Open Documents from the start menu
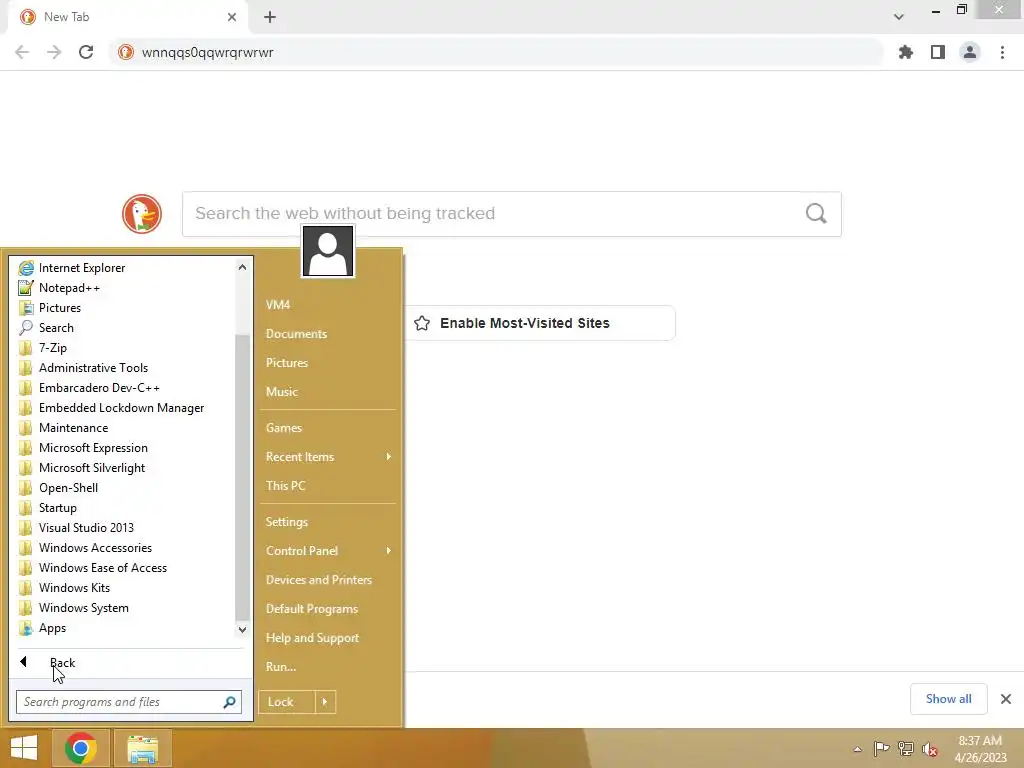This screenshot has width=1024, height=768. coord(296,334)
